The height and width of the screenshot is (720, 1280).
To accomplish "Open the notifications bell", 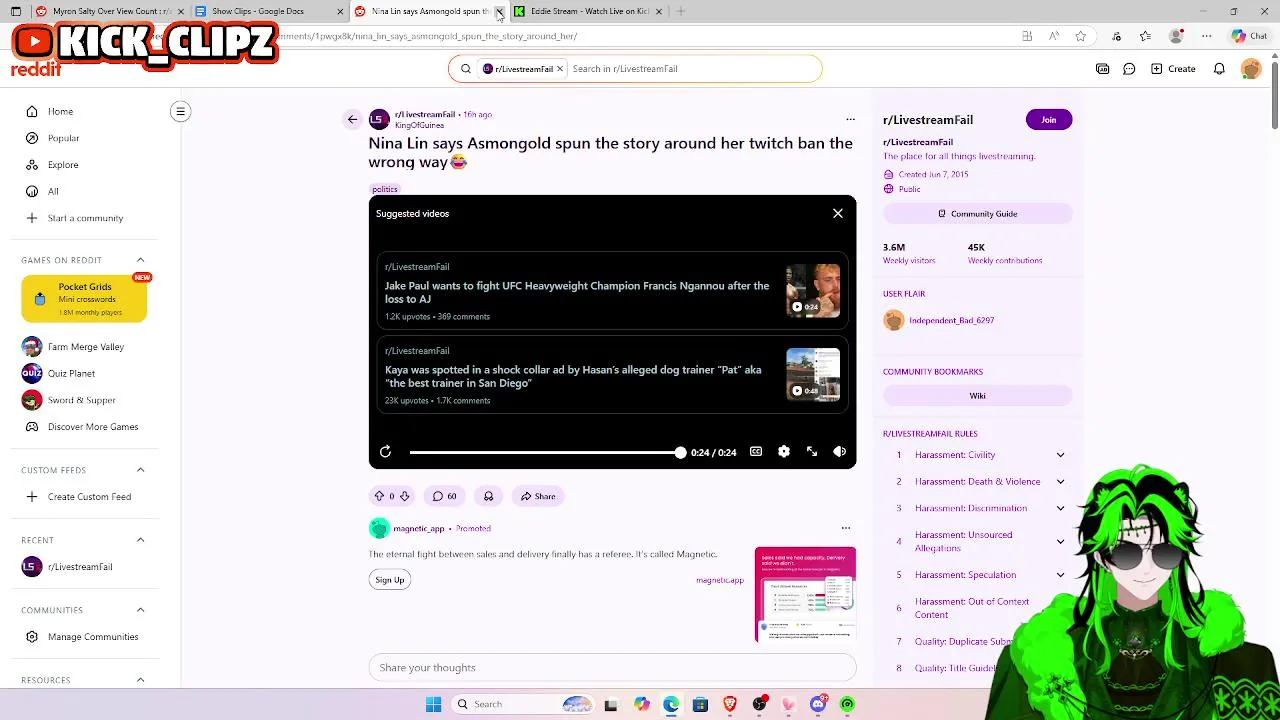I will coord(1219,69).
